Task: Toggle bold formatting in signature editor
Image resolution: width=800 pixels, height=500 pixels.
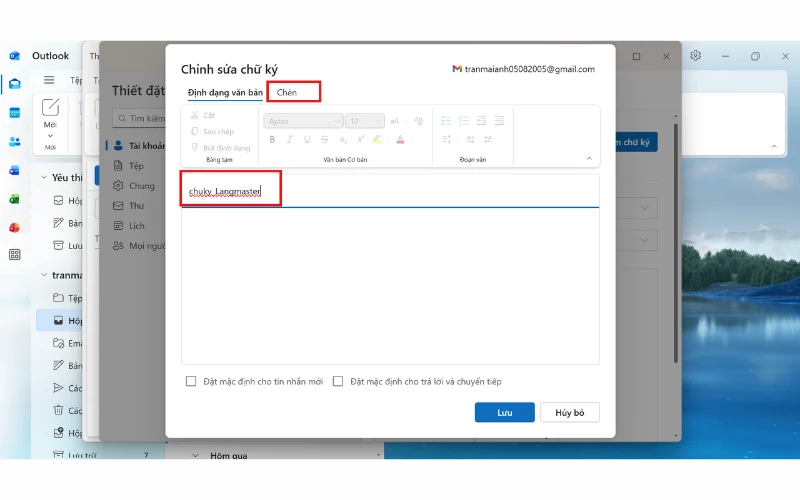Action: click(x=272, y=140)
